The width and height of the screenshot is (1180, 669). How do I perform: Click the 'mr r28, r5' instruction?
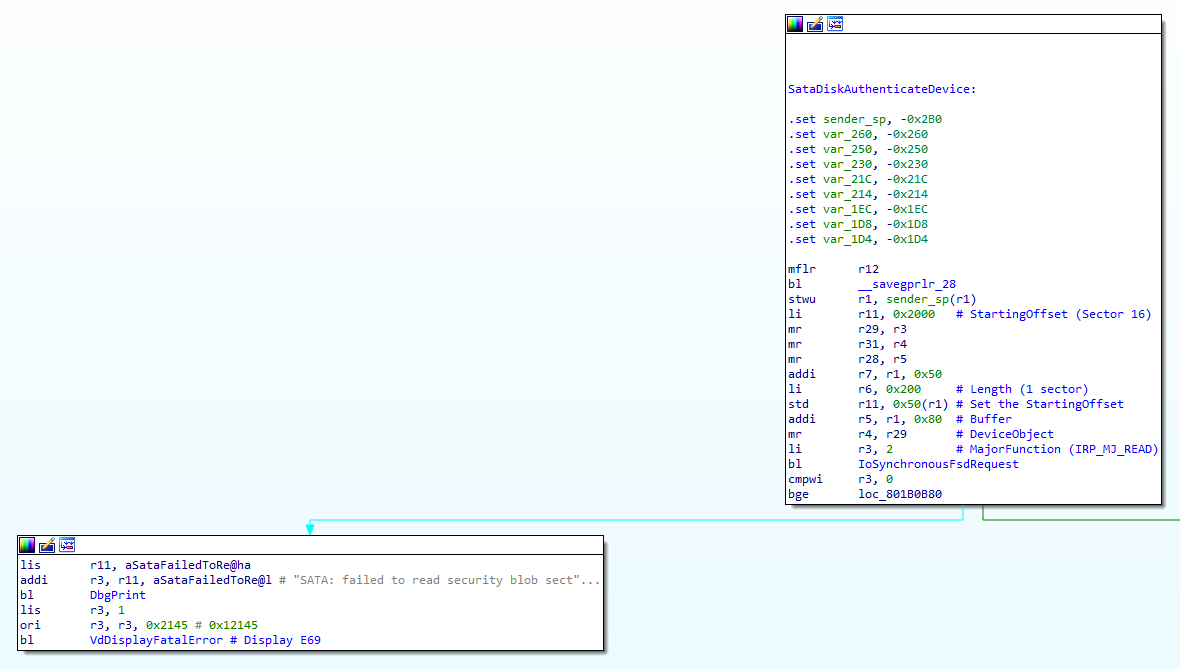coord(847,360)
